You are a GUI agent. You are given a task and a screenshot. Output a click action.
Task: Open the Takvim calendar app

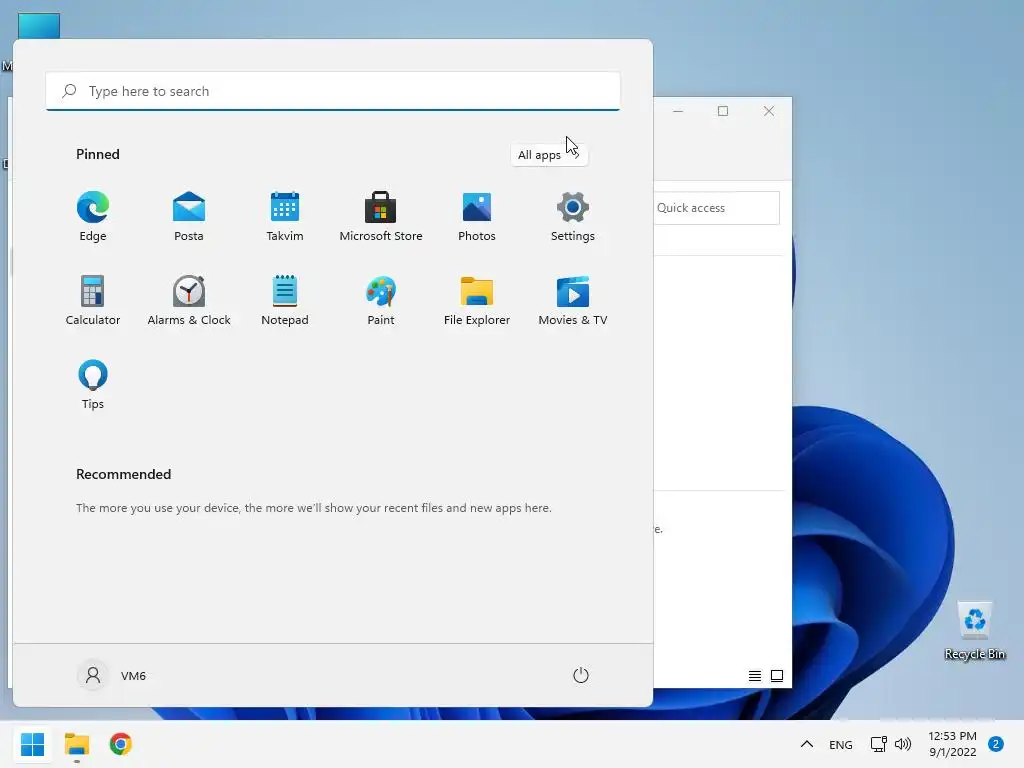285,217
